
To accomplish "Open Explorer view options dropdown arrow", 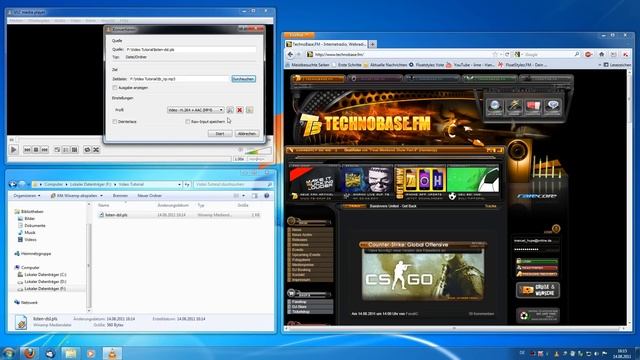I will click(x=244, y=196).
